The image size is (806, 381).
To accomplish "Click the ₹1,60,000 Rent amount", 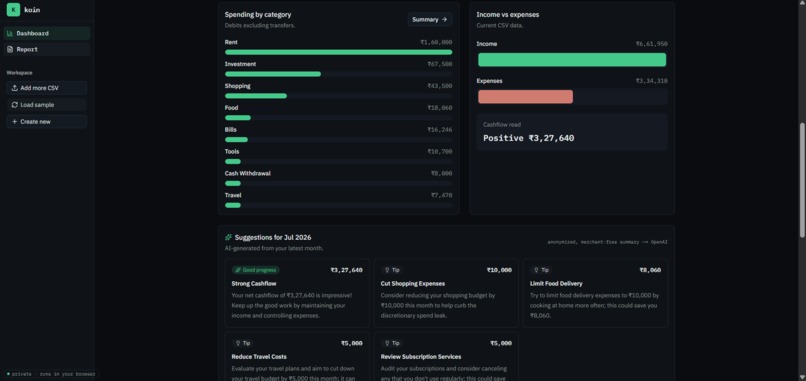I will point(436,42).
